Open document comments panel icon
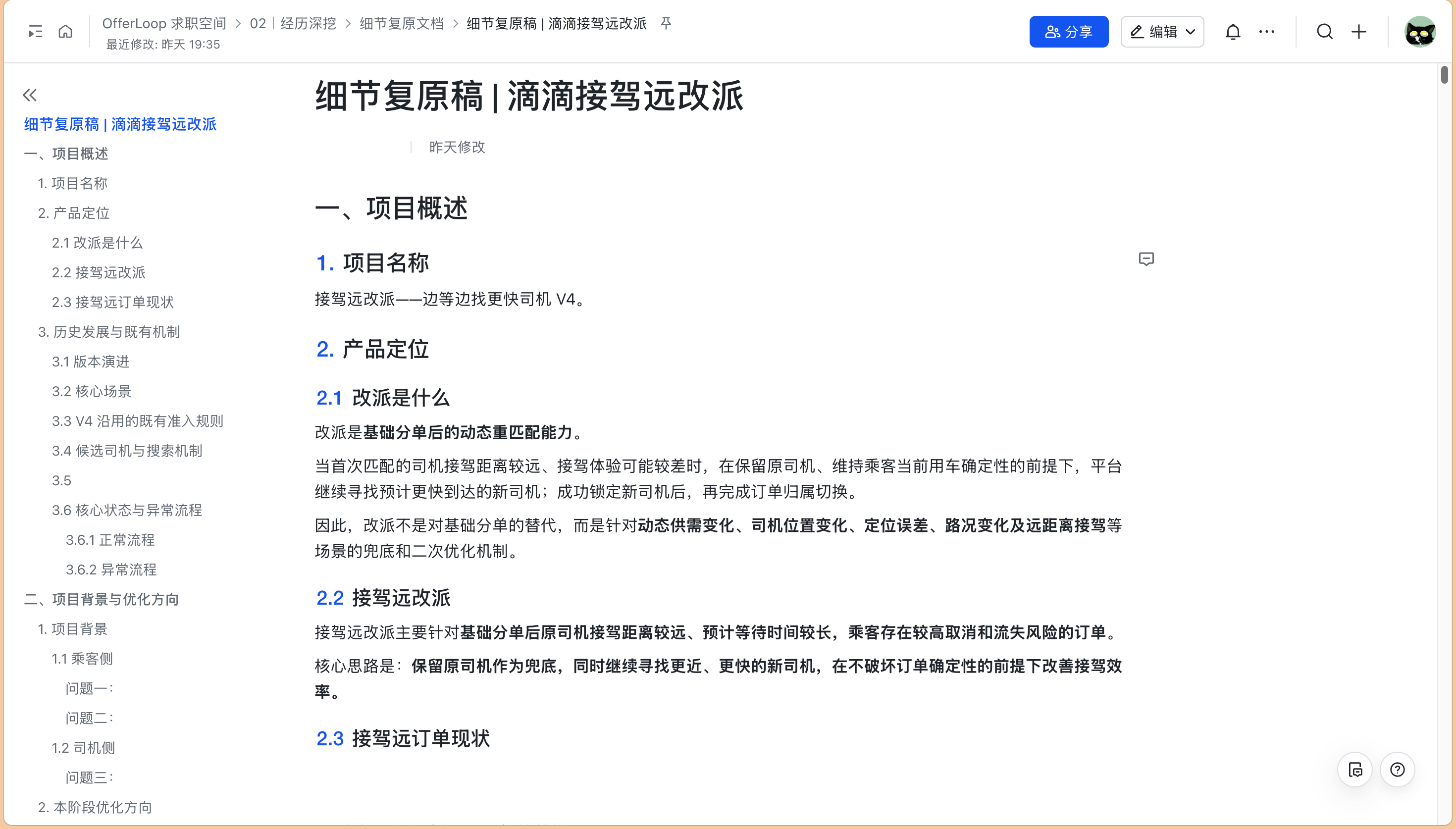1456x829 pixels. pos(1354,770)
